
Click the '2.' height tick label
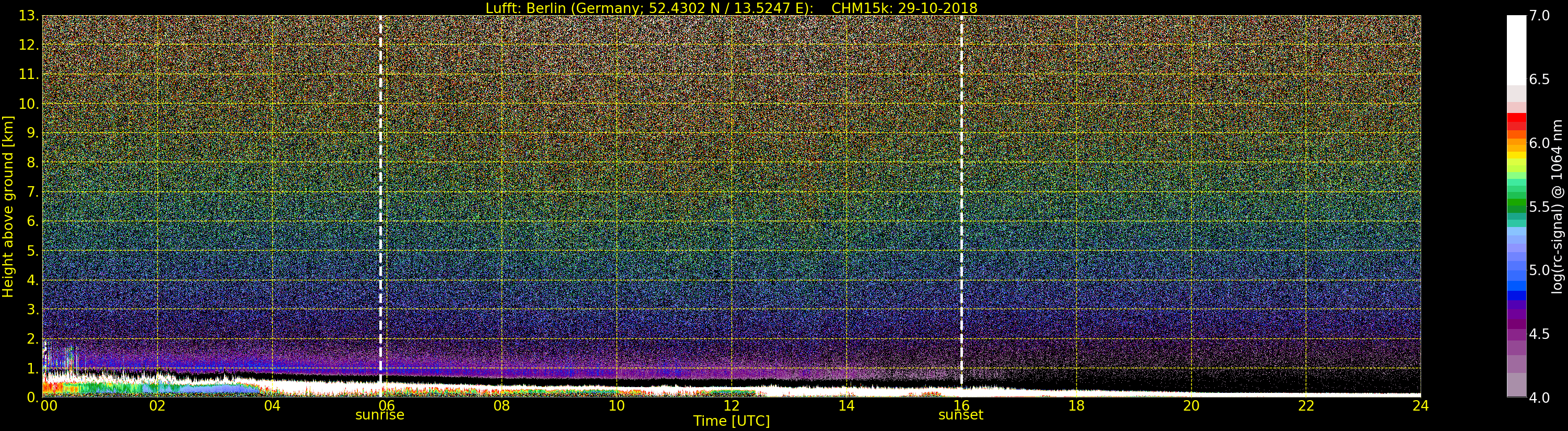(x=33, y=339)
